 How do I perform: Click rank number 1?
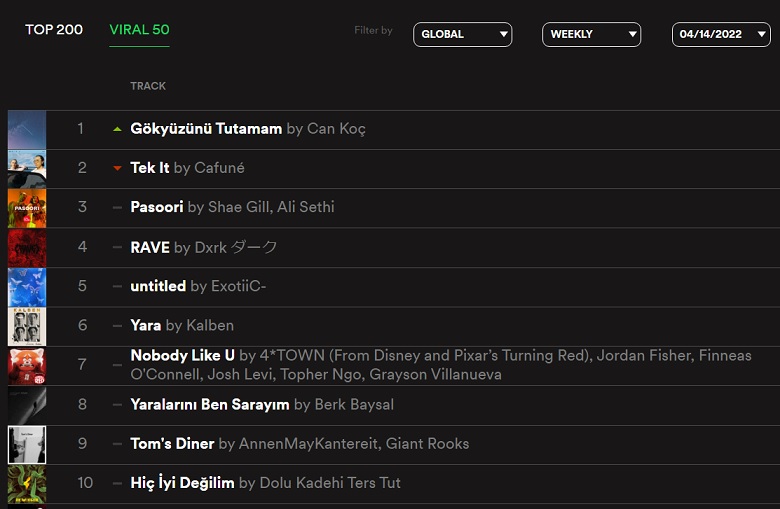81,129
